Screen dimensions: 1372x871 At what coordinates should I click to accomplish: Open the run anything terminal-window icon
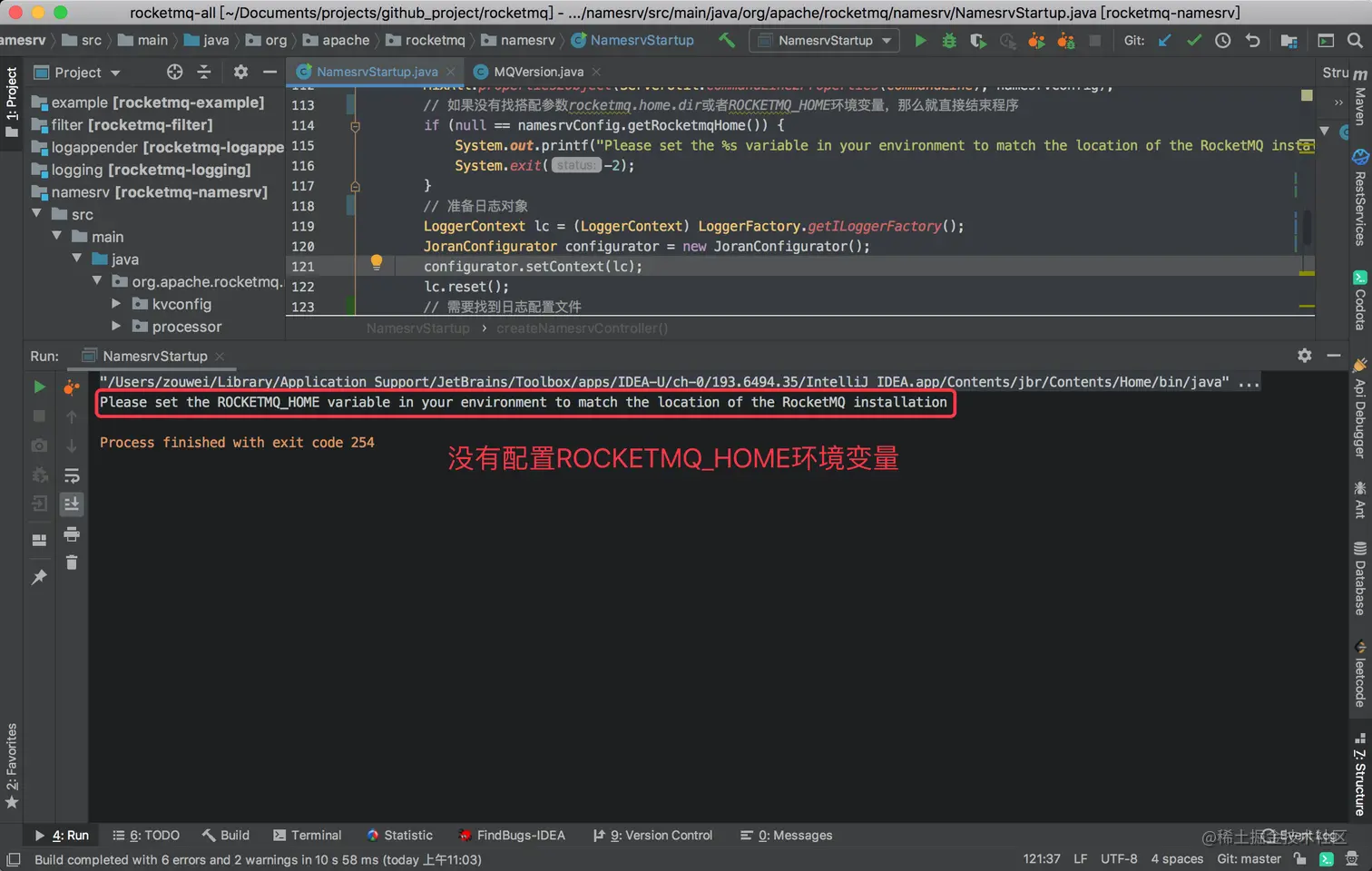[x=1326, y=40]
